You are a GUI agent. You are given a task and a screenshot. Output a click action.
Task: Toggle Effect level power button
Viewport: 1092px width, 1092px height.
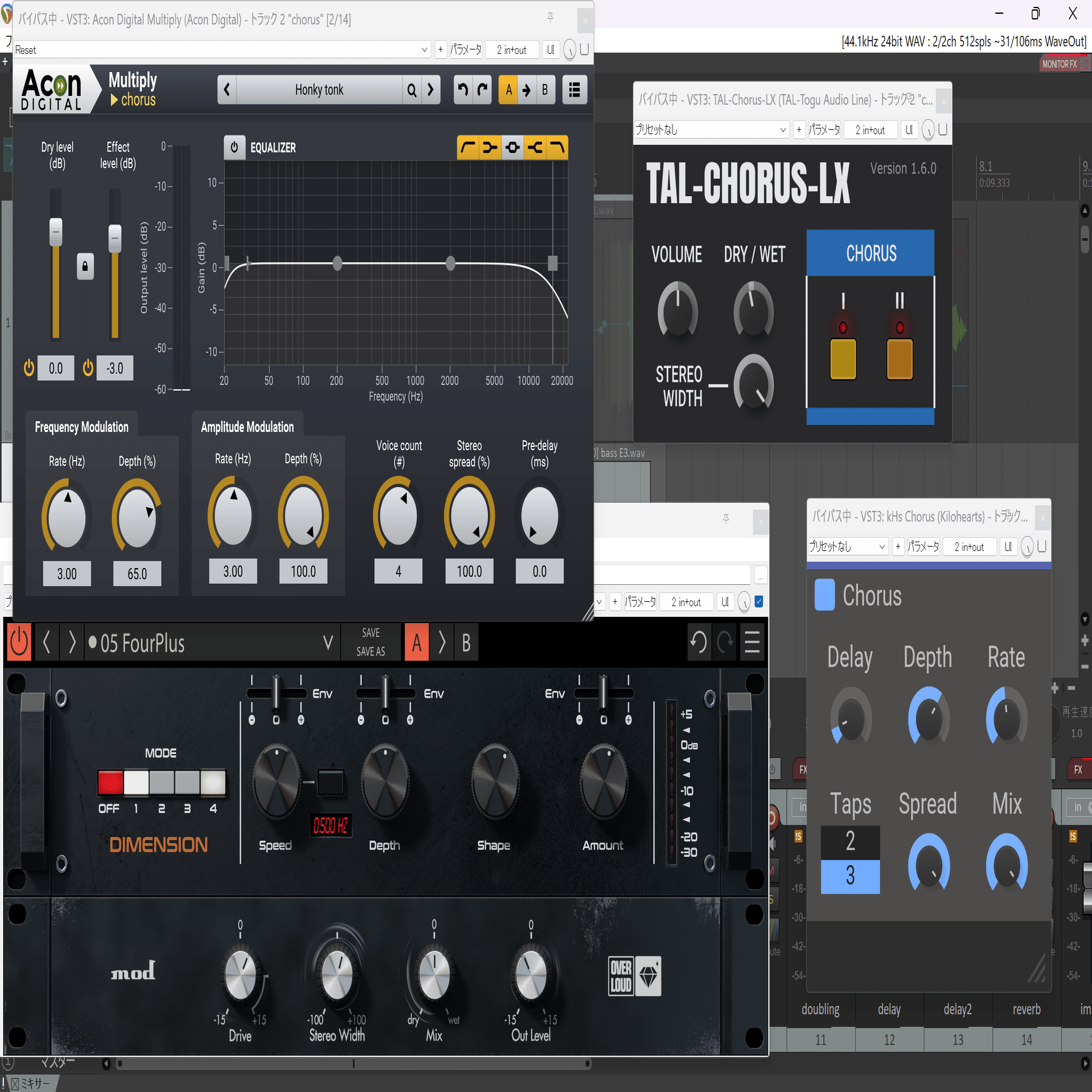coord(88,368)
